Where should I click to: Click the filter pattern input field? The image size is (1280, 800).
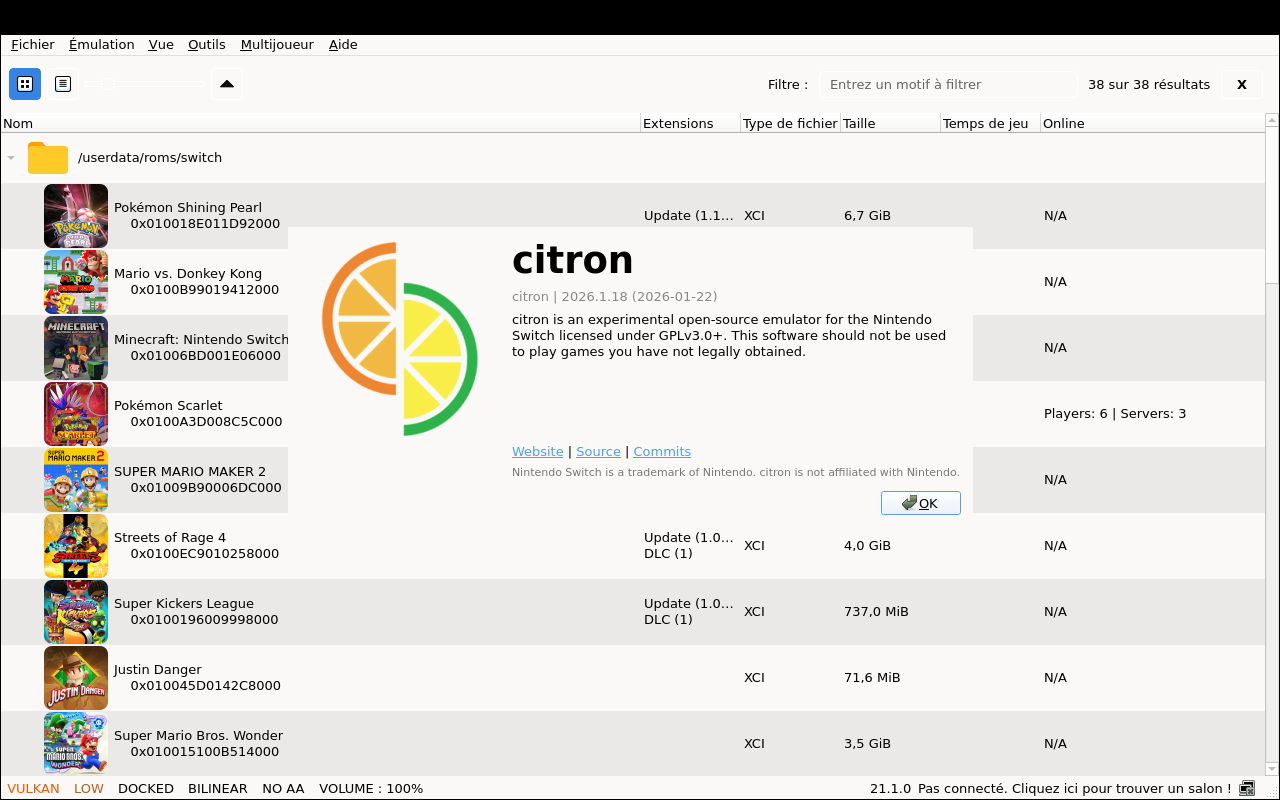(x=947, y=85)
